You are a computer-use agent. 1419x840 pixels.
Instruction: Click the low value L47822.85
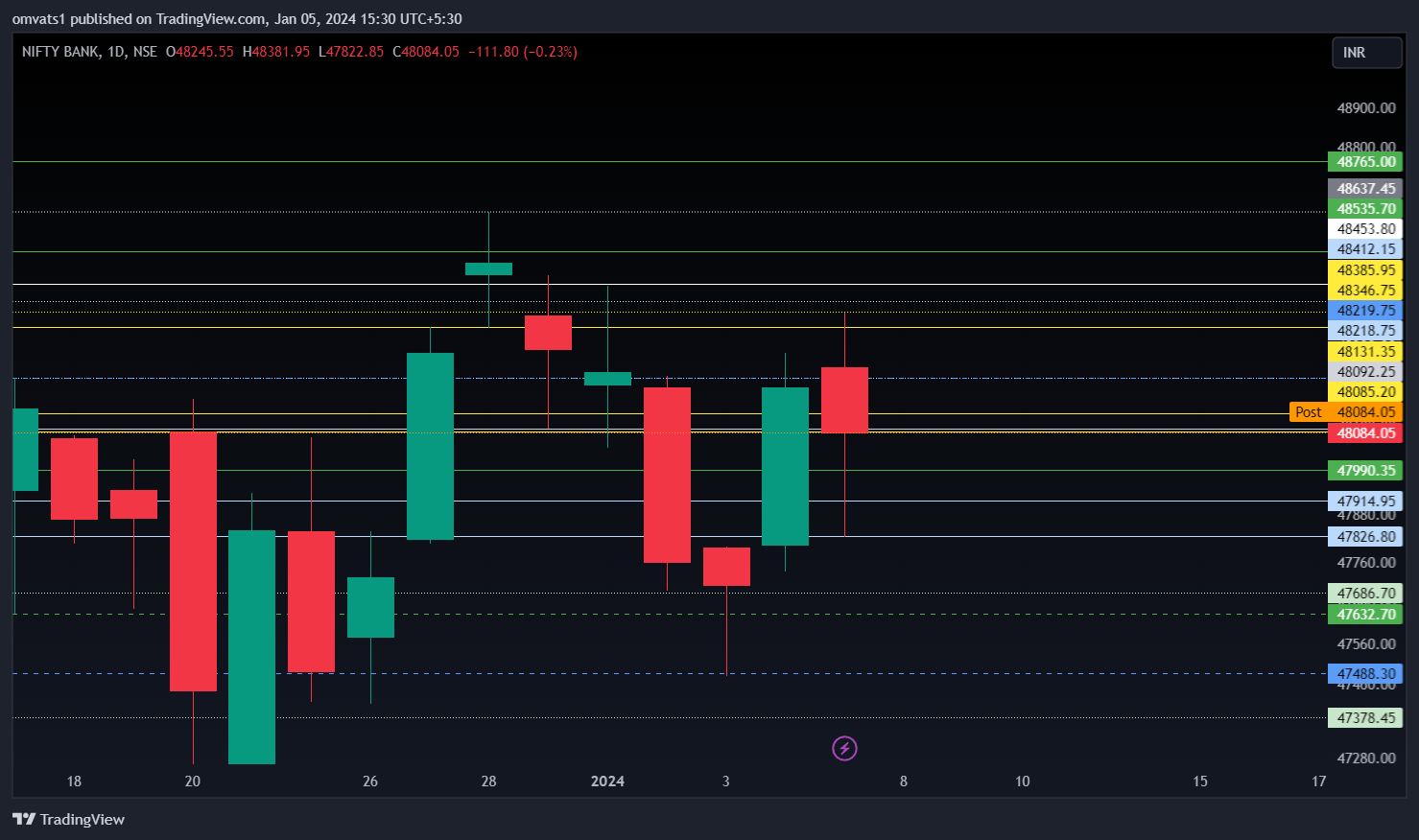351,52
